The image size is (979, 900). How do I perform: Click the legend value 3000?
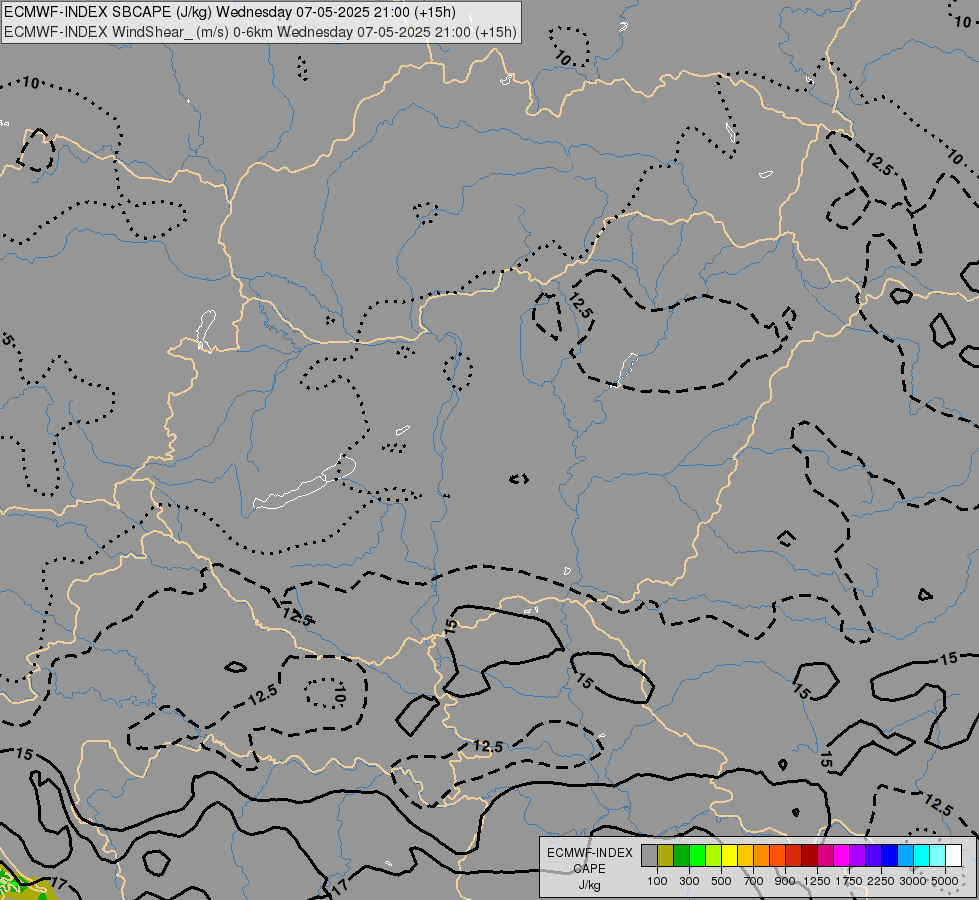click(x=913, y=881)
